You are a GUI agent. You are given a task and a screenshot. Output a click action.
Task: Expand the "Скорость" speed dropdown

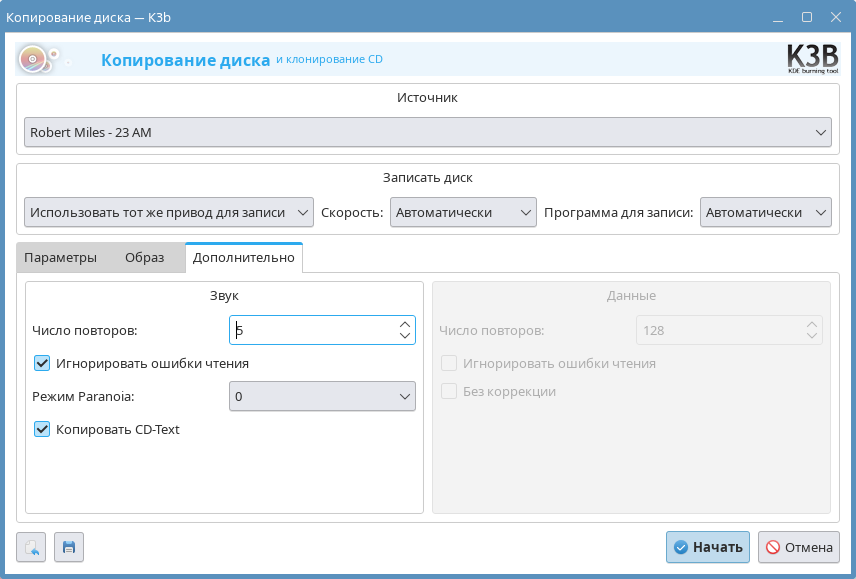point(463,212)
